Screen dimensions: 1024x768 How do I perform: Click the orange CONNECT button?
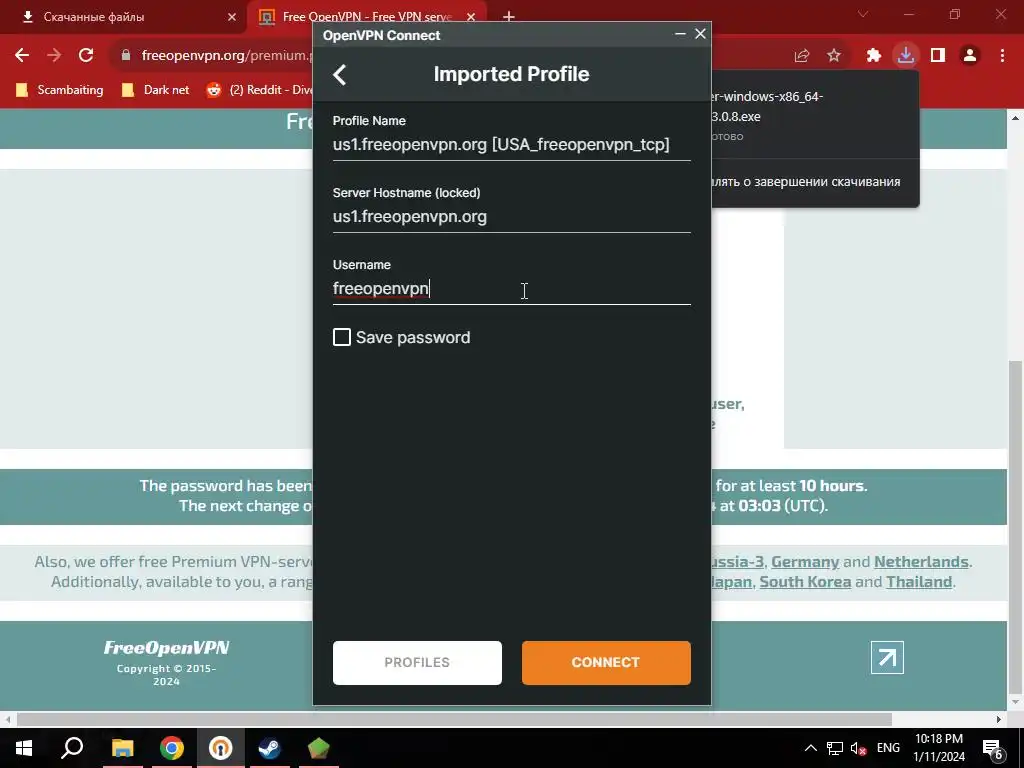tap(605, 662)
